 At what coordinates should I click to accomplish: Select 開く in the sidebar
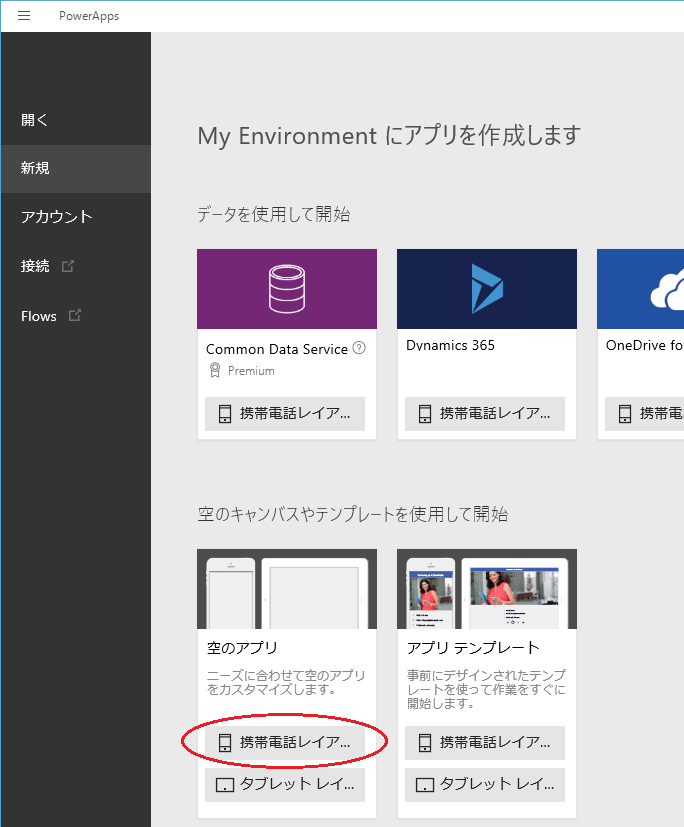[76, 120]
